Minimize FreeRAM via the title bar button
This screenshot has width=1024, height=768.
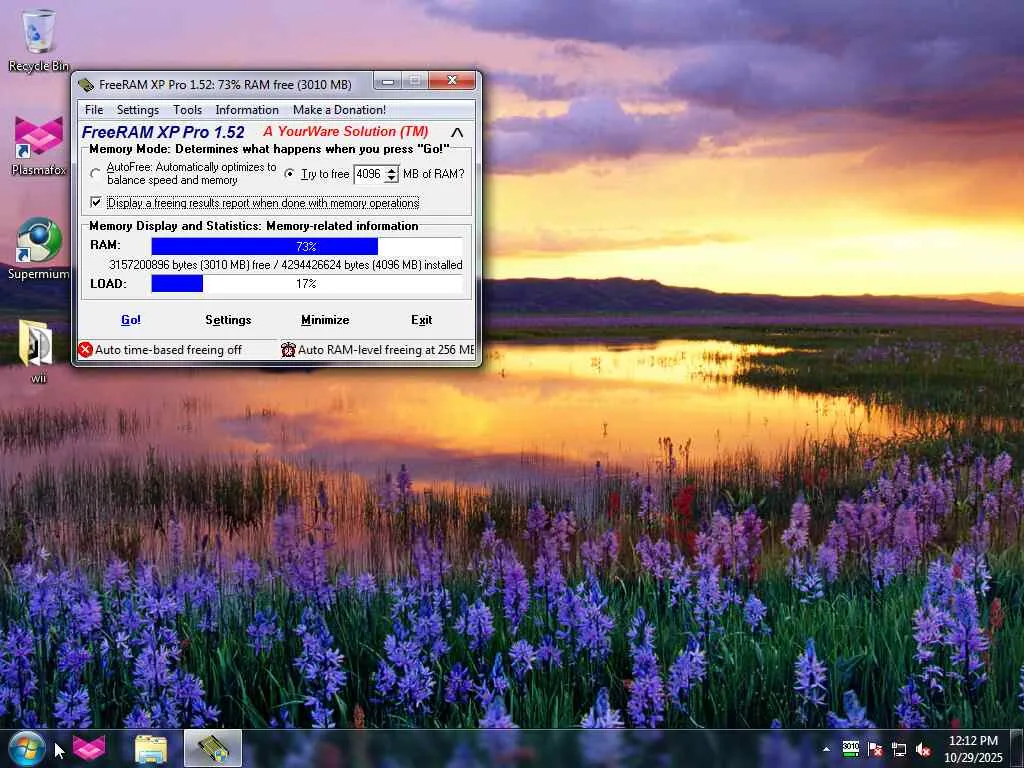(387, 81)
